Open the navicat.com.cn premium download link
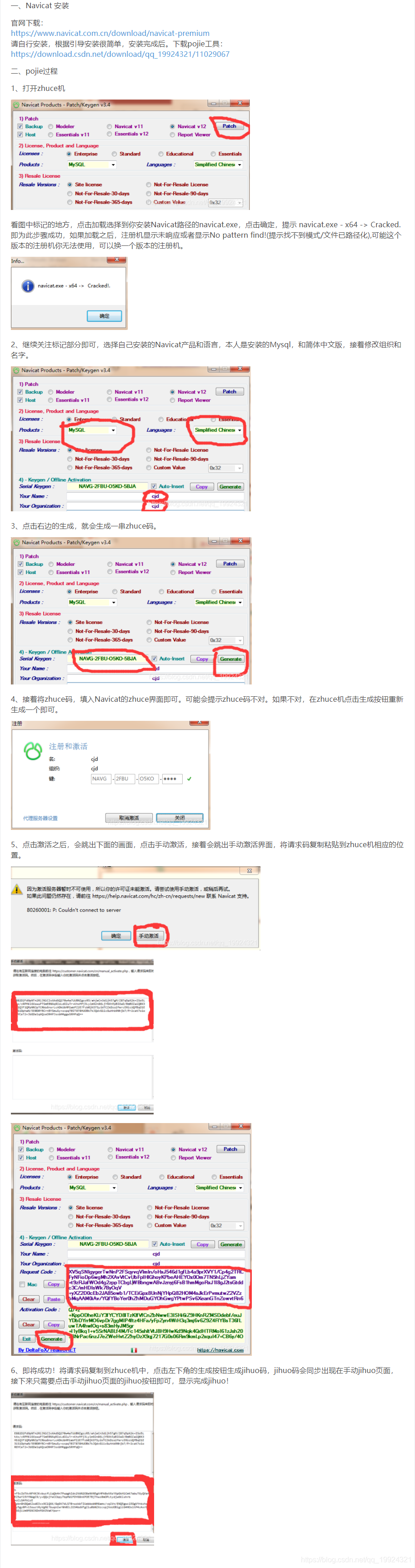 click(x=110, y=33)
